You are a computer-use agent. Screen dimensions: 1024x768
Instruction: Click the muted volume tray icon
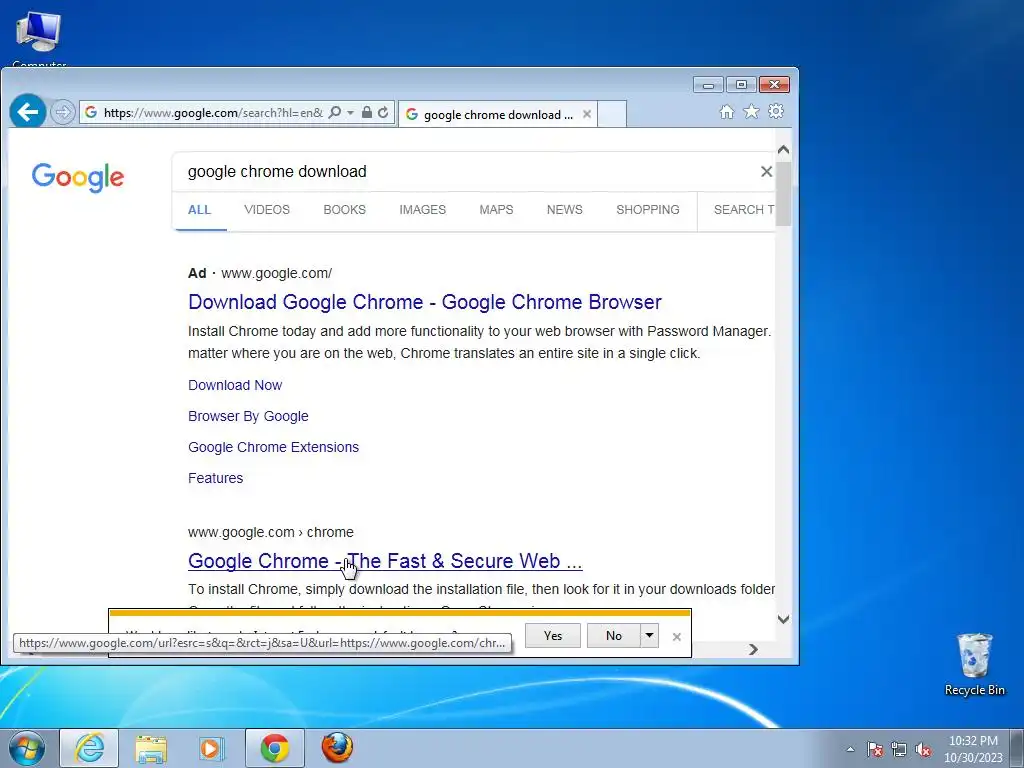(x=923, y=749)
